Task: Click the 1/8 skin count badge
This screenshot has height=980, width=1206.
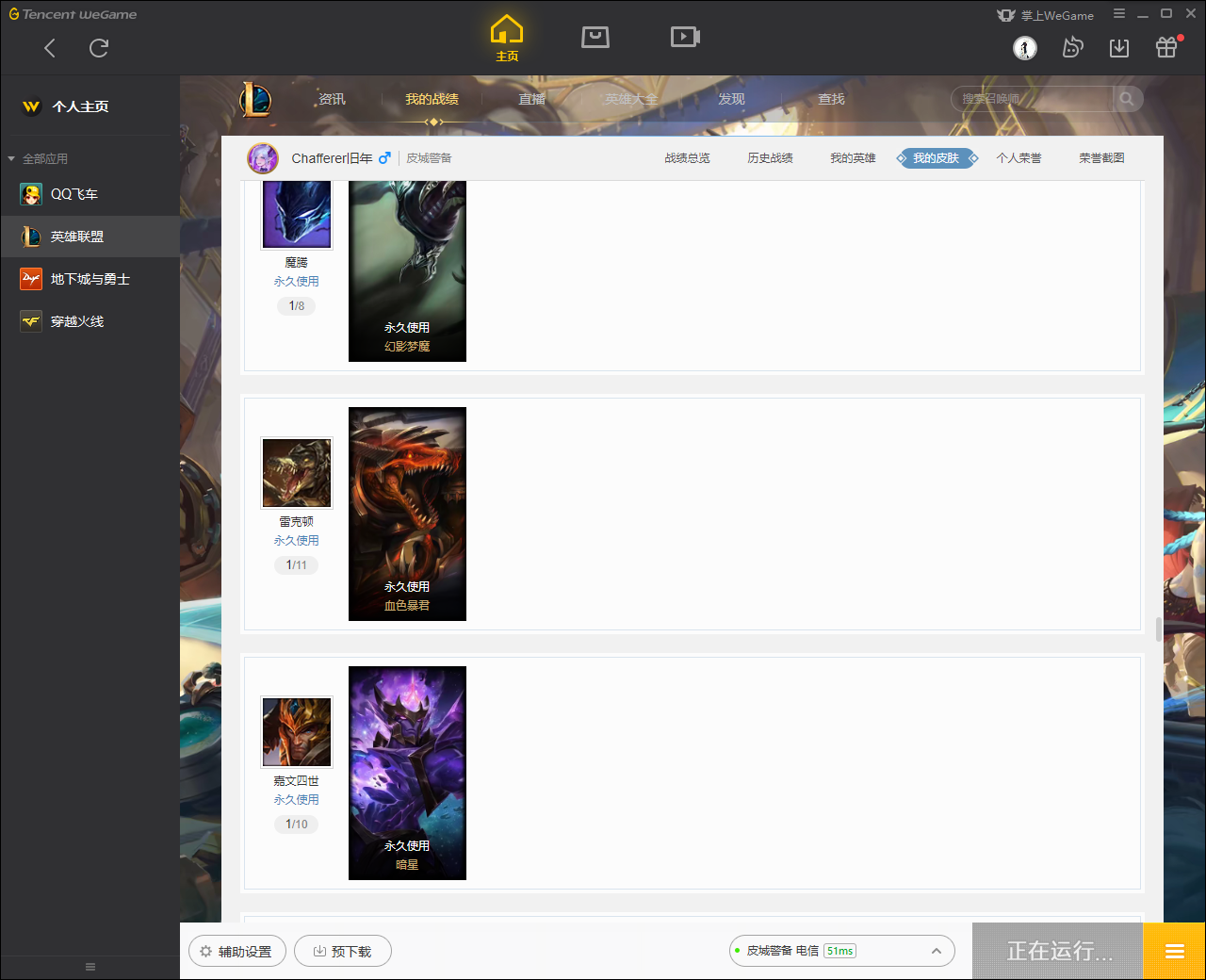Action: [x=297, y=306]
